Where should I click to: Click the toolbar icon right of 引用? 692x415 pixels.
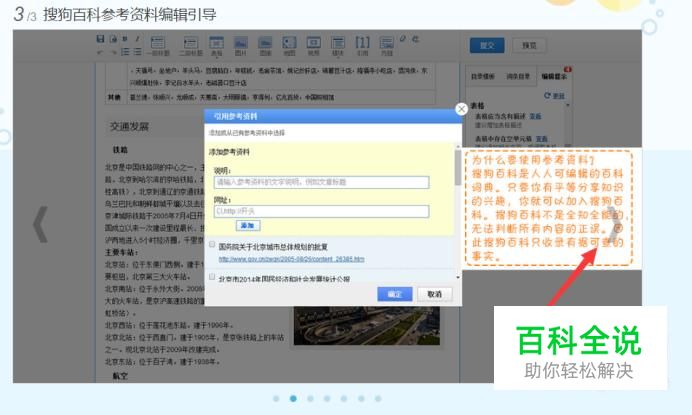click(x=387, y=46)
